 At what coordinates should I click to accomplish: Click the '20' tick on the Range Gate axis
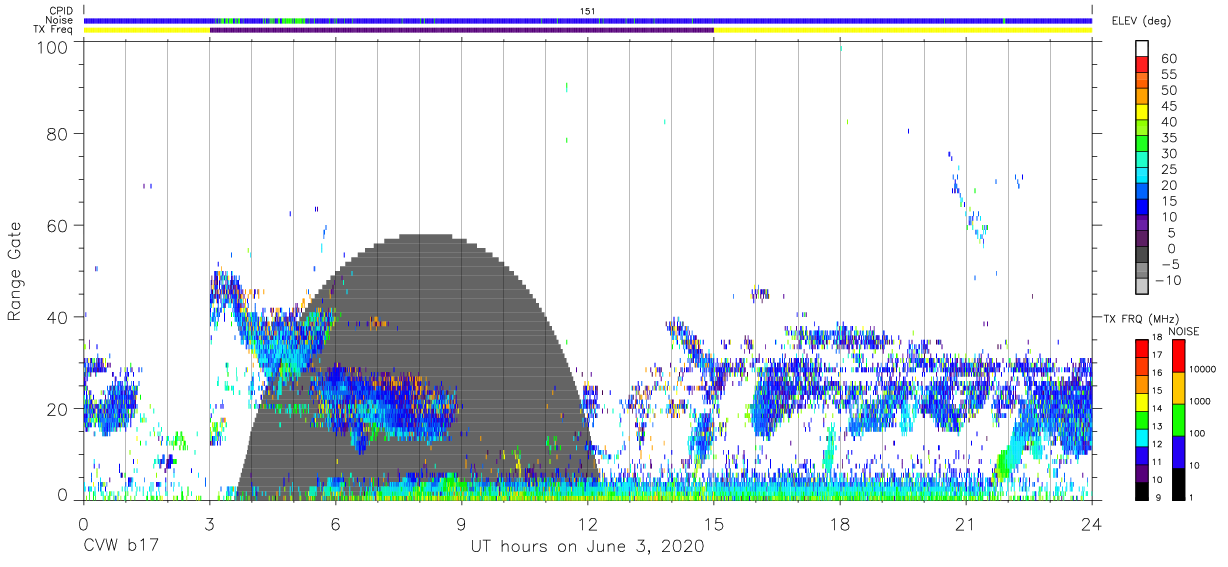click(59, 409)
